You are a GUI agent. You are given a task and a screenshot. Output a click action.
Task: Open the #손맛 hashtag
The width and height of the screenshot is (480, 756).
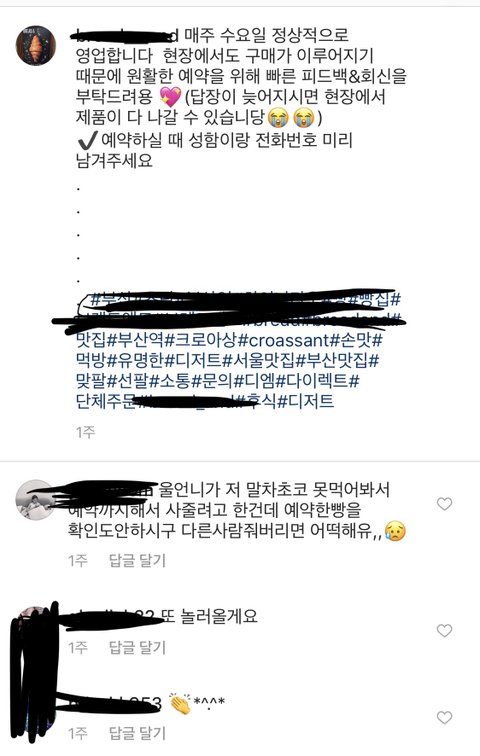click(x=356, y=340)
